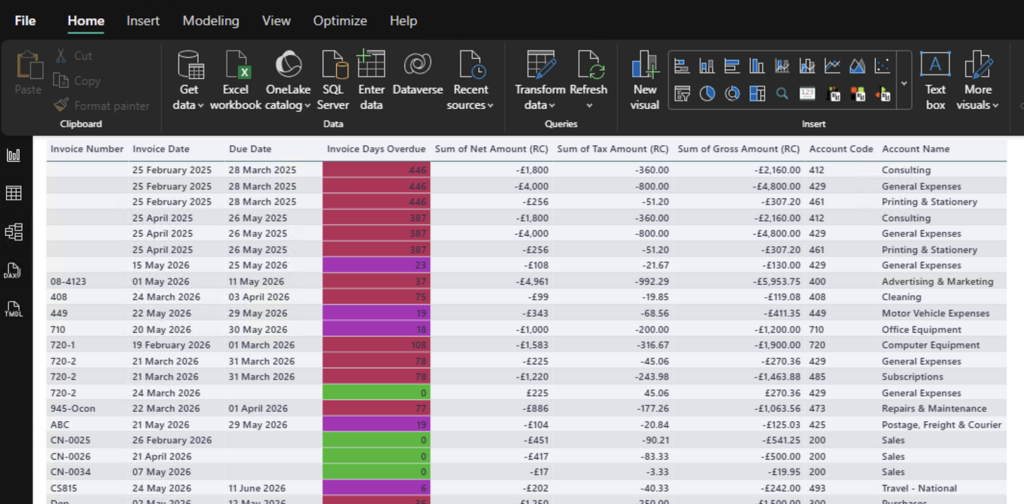1024x504 pixels.
Task: Insert the magnifying glass visual
Action: pyautogui.click(x=782, y=94)
